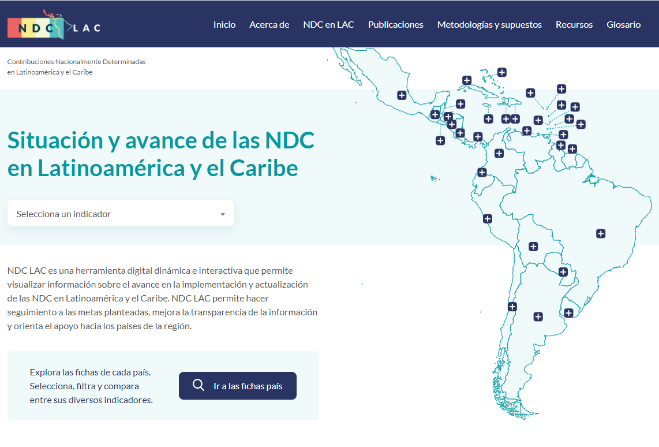Go to the Inicio menu item
This screenshot has width=659, height=447.
tap(224, 25)
